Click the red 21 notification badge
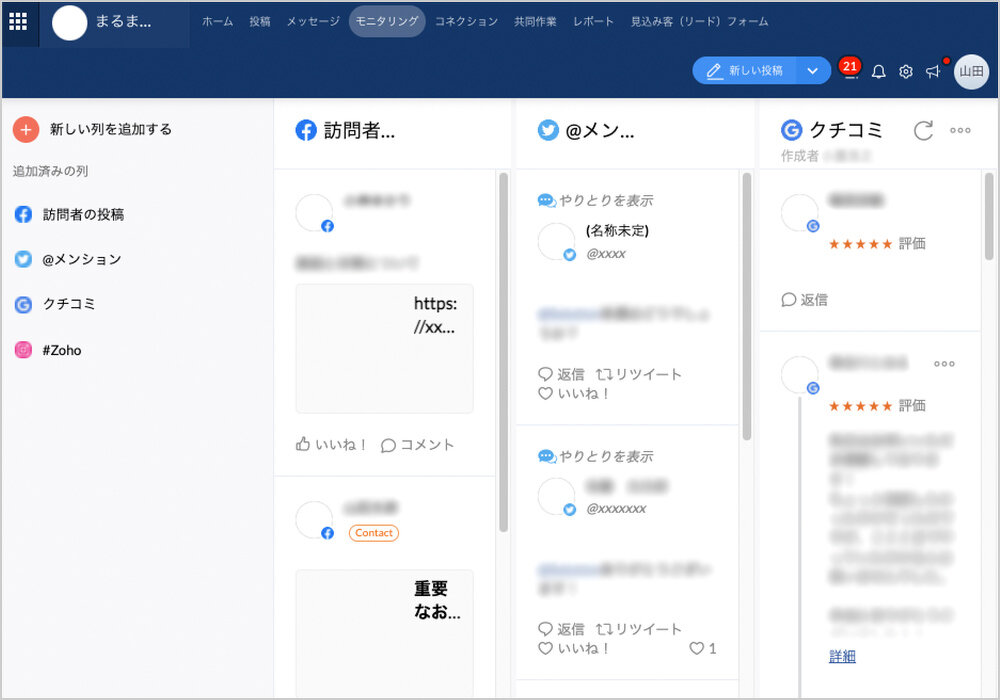Viewport: 1000px width, 700px height. coord(849,66)
